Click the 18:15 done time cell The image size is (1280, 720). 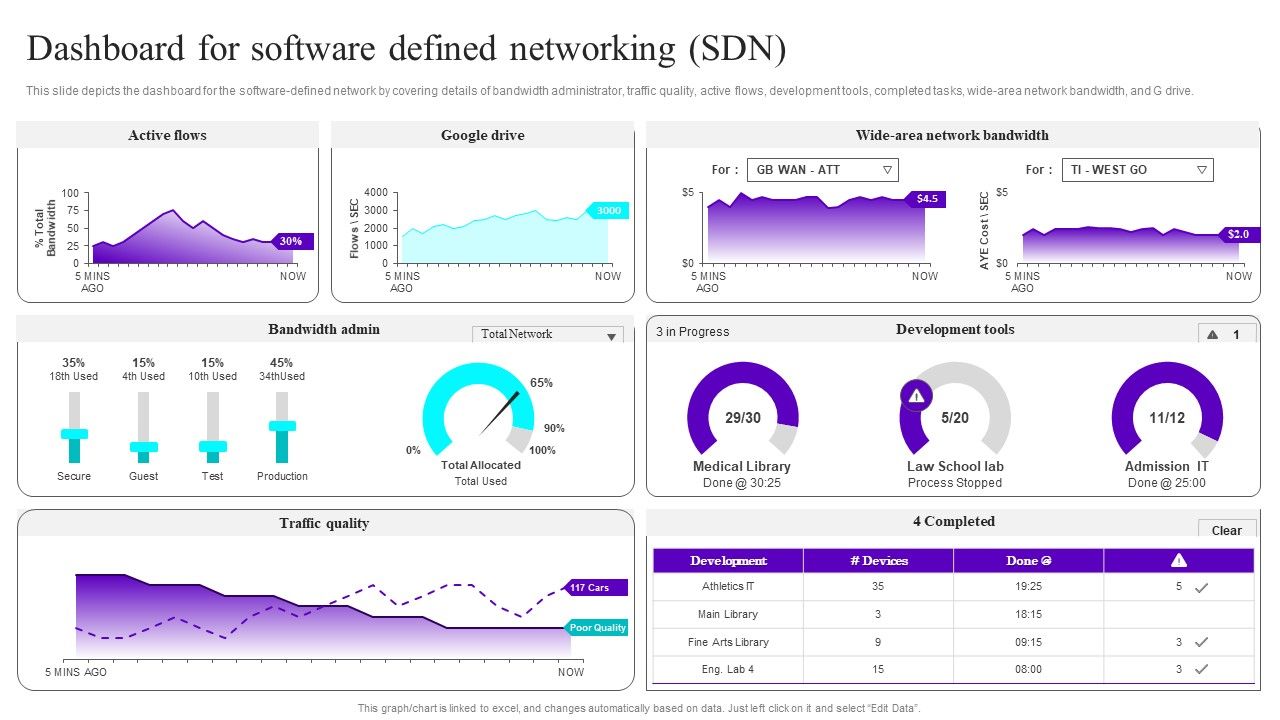pyautogui.click(x=1028, y=614)
